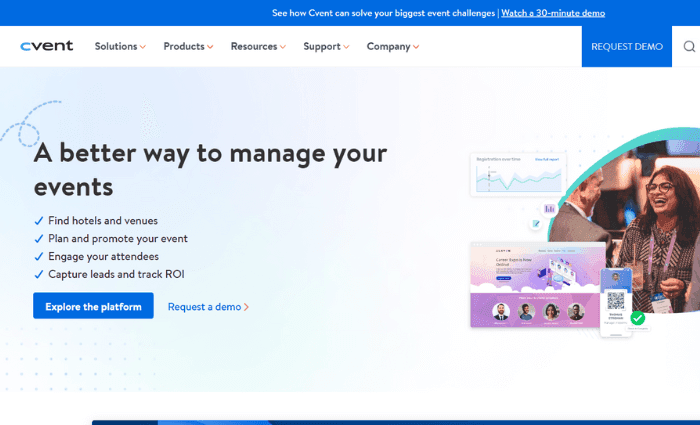This screenshot has height=425, width=700.
Task: Open the Support menu
Action: coord(326,47)
